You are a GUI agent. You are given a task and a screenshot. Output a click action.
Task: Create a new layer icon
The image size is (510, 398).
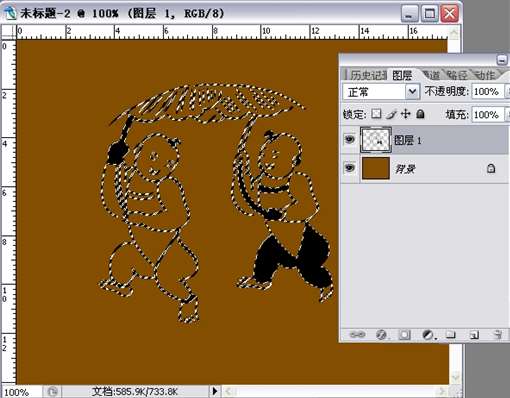click(x=474, y=334)
